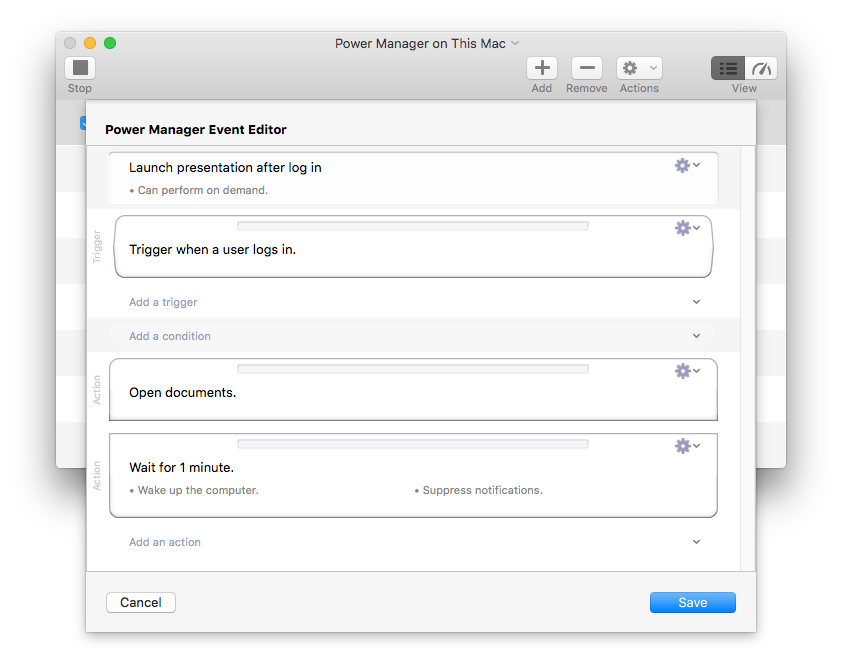Zoom the window with the green button
842x653 pixels.
coord(110,43)
